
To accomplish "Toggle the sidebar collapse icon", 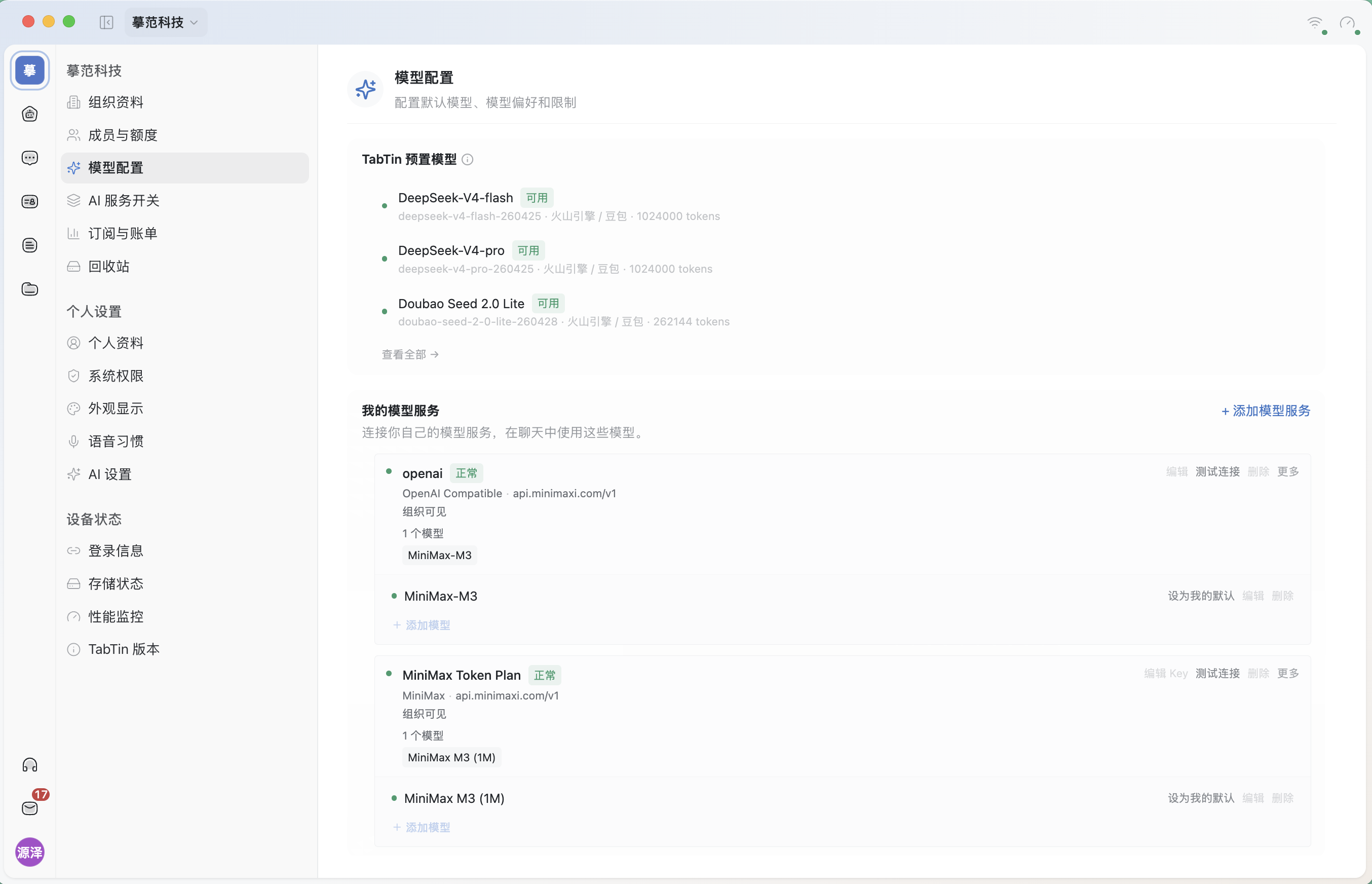I will click(106, 22).
